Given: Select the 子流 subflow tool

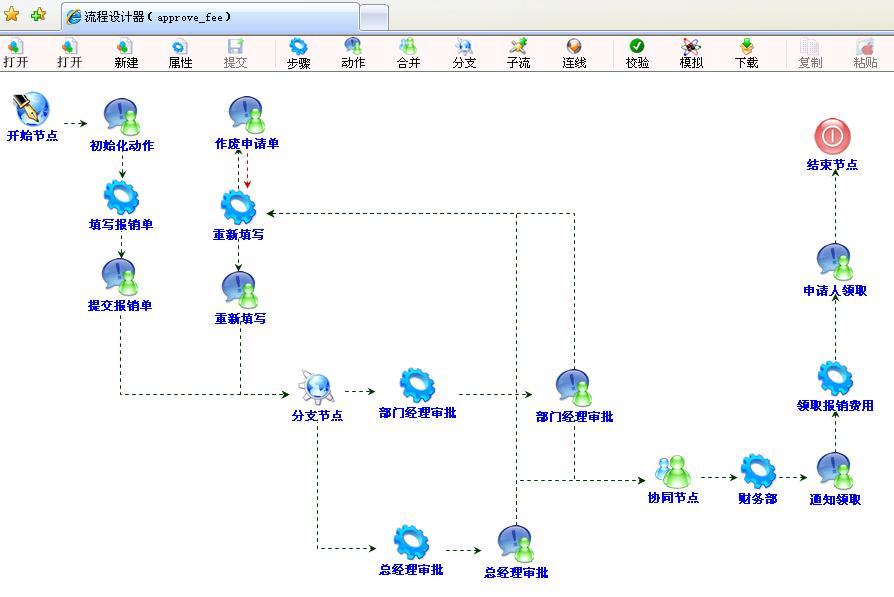Looking at the screenshot, I should click(x=518, y=53).
